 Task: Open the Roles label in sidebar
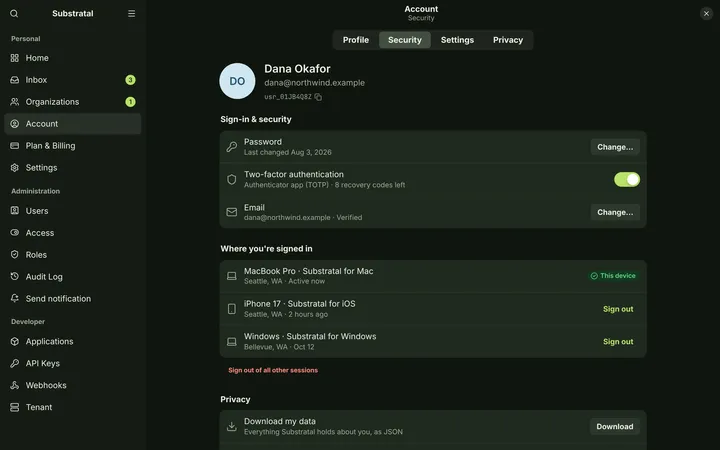[36, 255]
